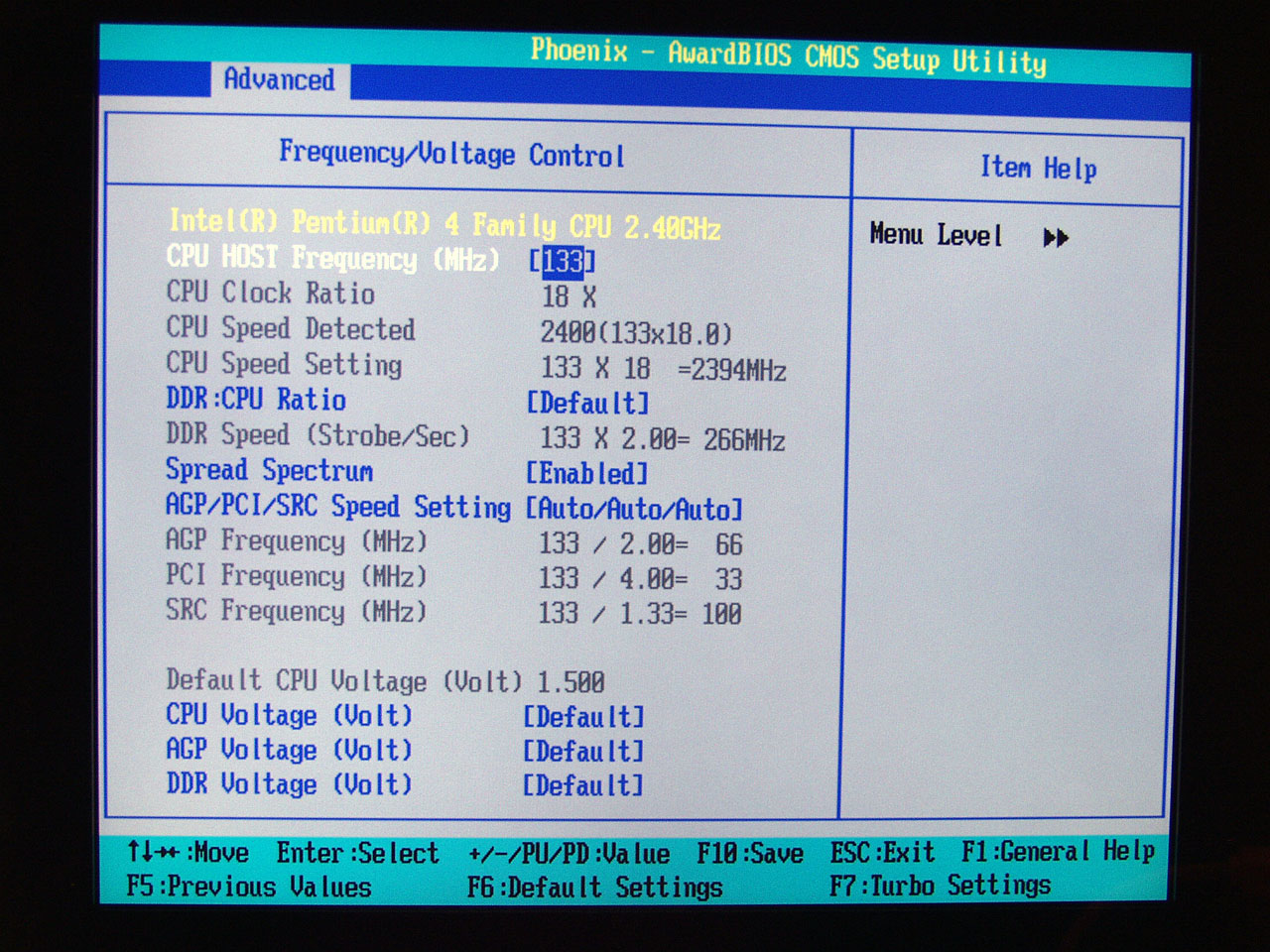1270x952 pixels.
Task: Click the Phoenix - AwardBIOS CMOS Setup Utility title
Action: (x=788, y=56)
